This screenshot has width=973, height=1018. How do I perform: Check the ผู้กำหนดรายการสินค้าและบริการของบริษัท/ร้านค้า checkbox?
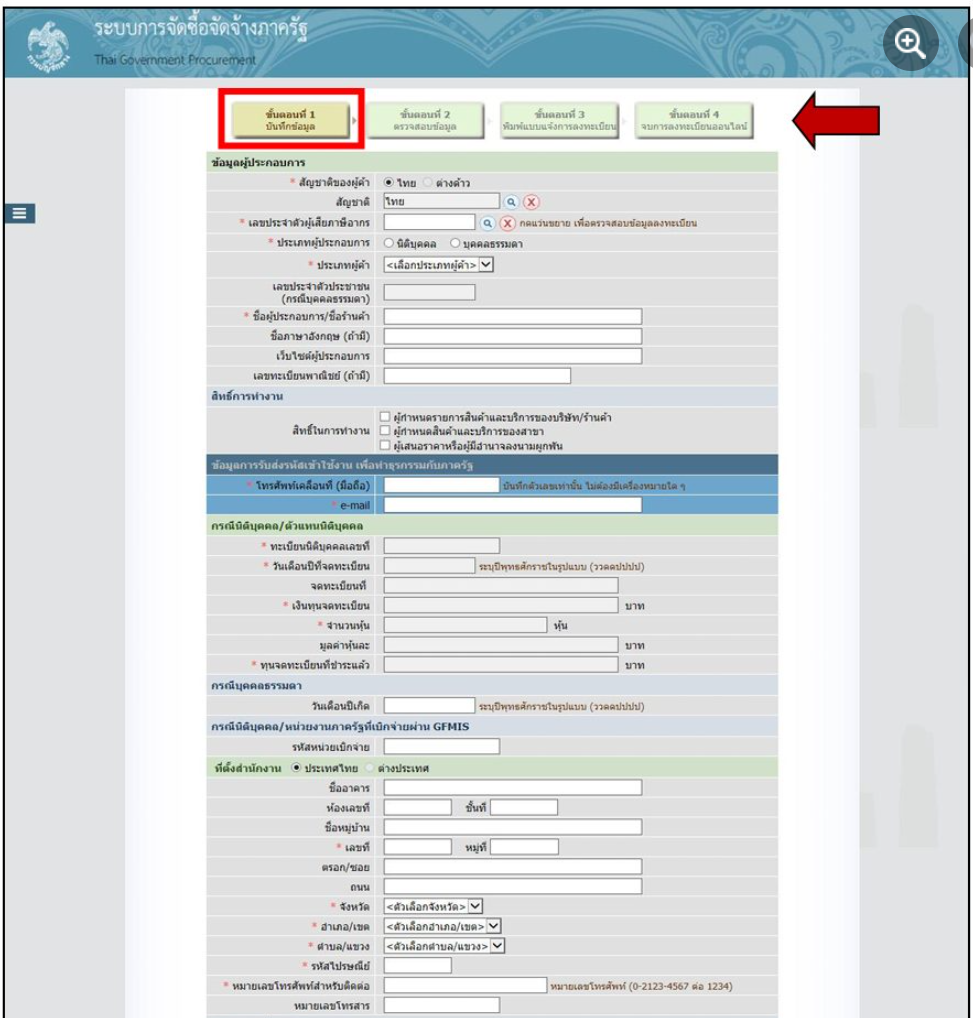[385, 416]
